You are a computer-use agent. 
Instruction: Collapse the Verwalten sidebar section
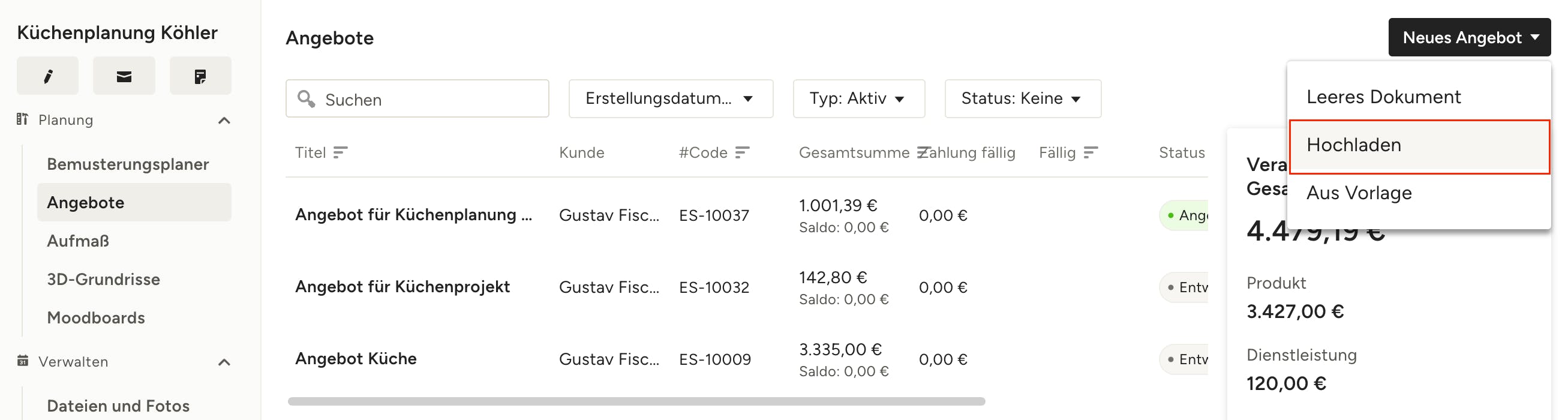[x=224, y=362]
